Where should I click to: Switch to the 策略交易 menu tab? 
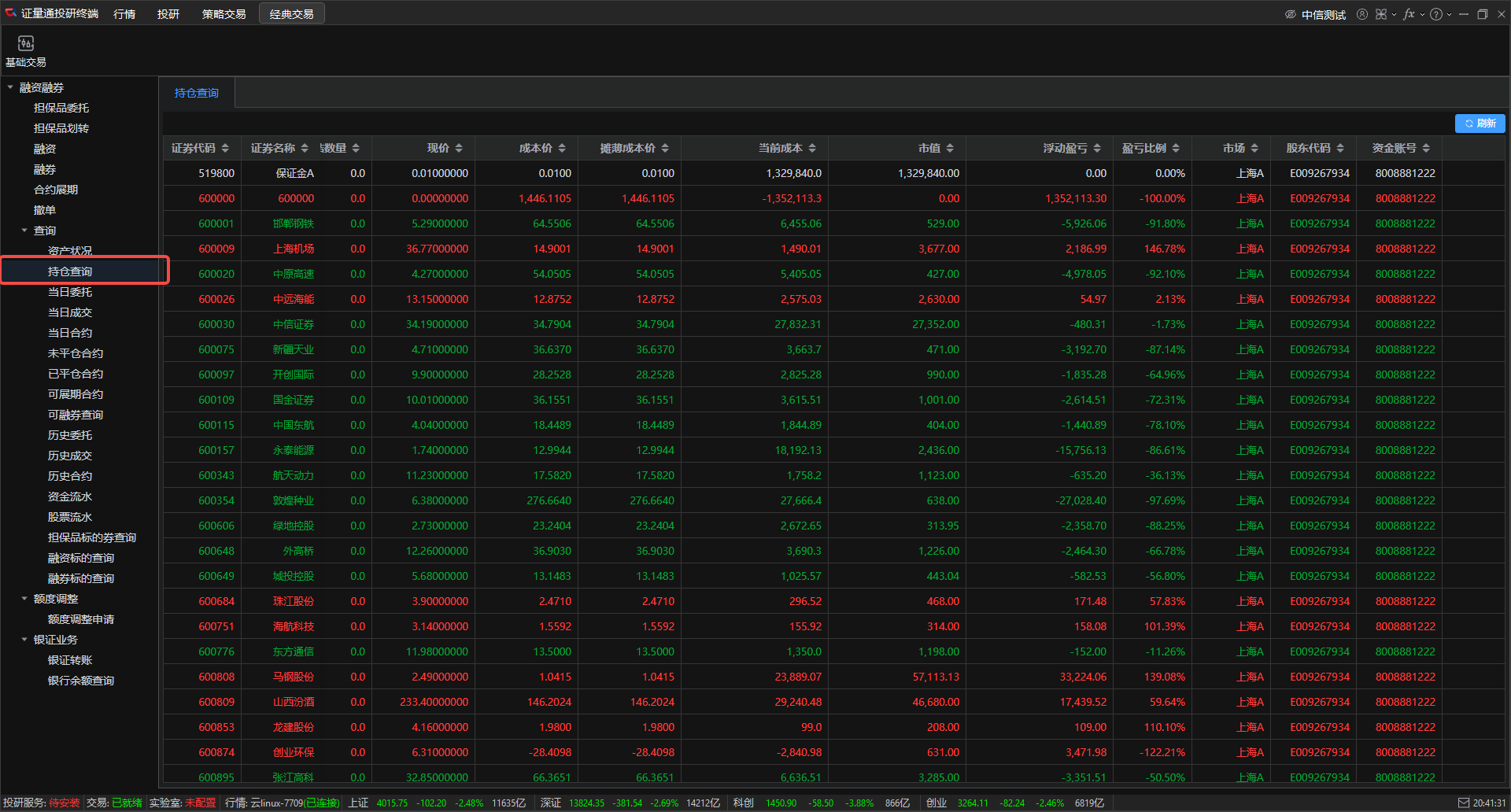pyautogui.click(x=224, y=14)
